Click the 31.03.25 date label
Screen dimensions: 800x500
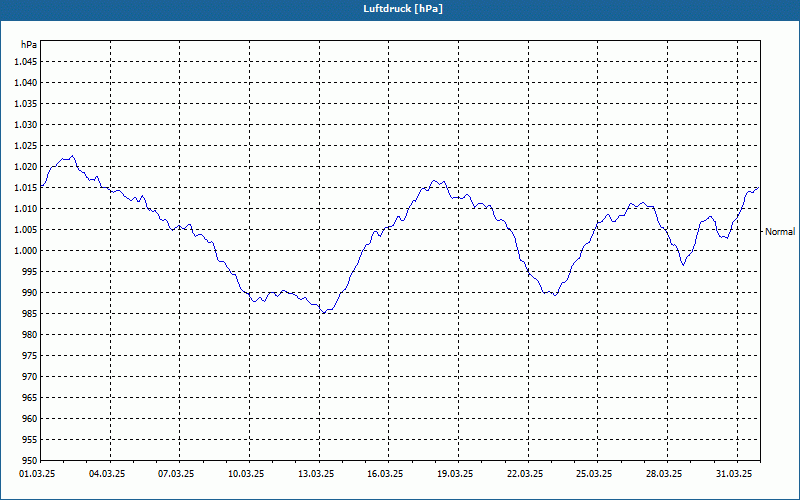734,474
